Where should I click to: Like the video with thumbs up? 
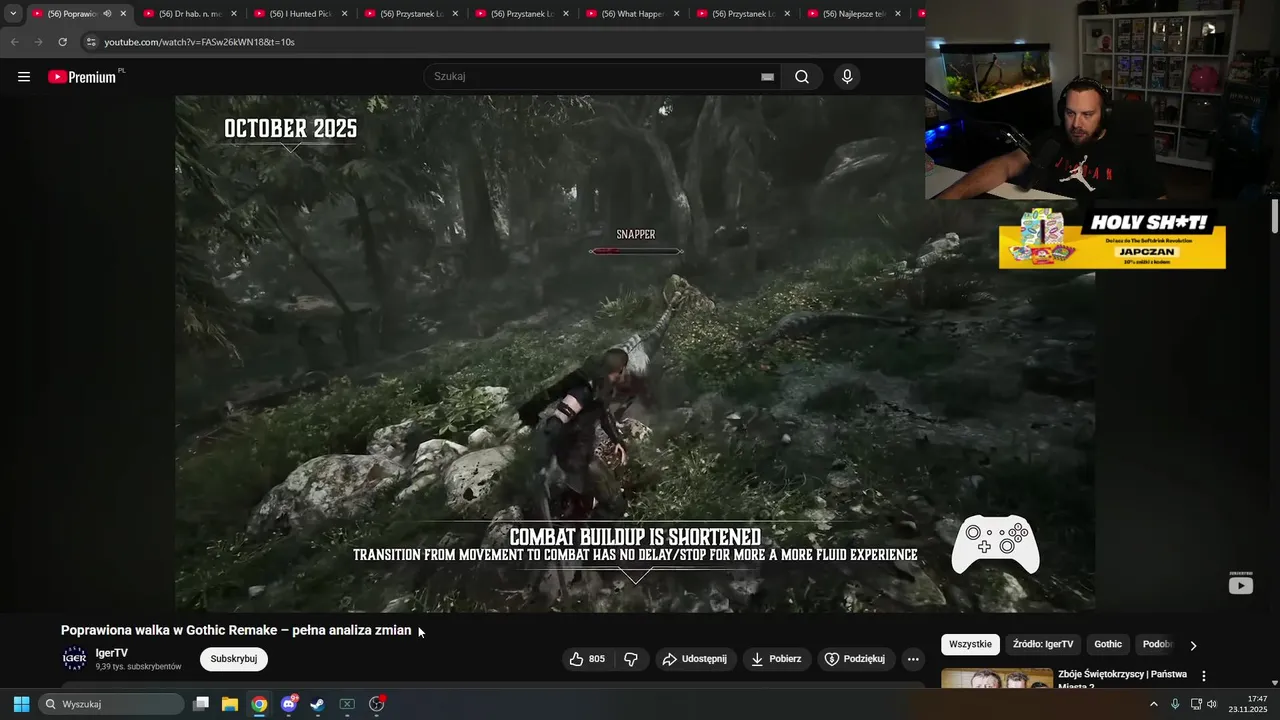(x=587, y=659)
